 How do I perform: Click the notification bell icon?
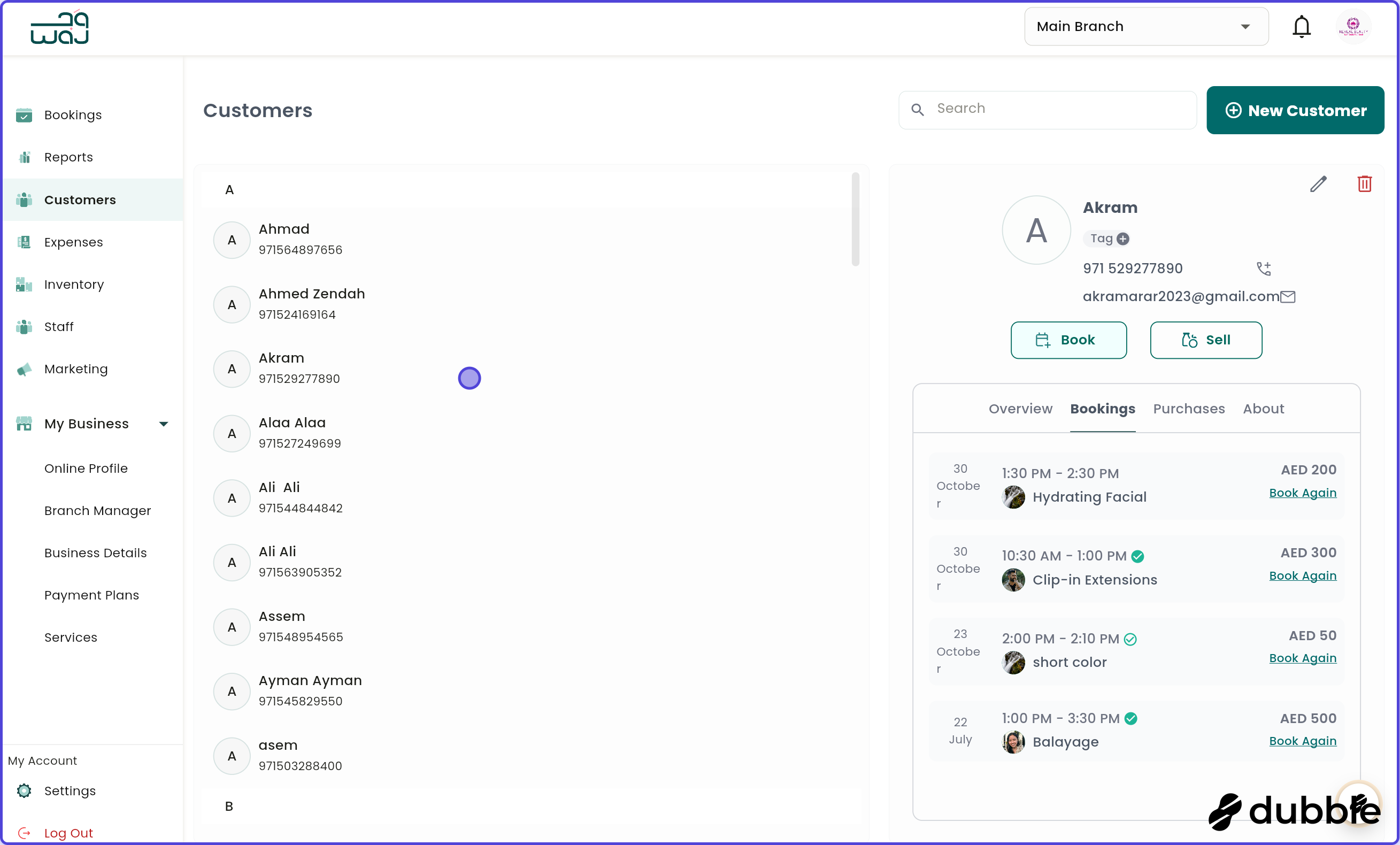[x=1301, y=26]
